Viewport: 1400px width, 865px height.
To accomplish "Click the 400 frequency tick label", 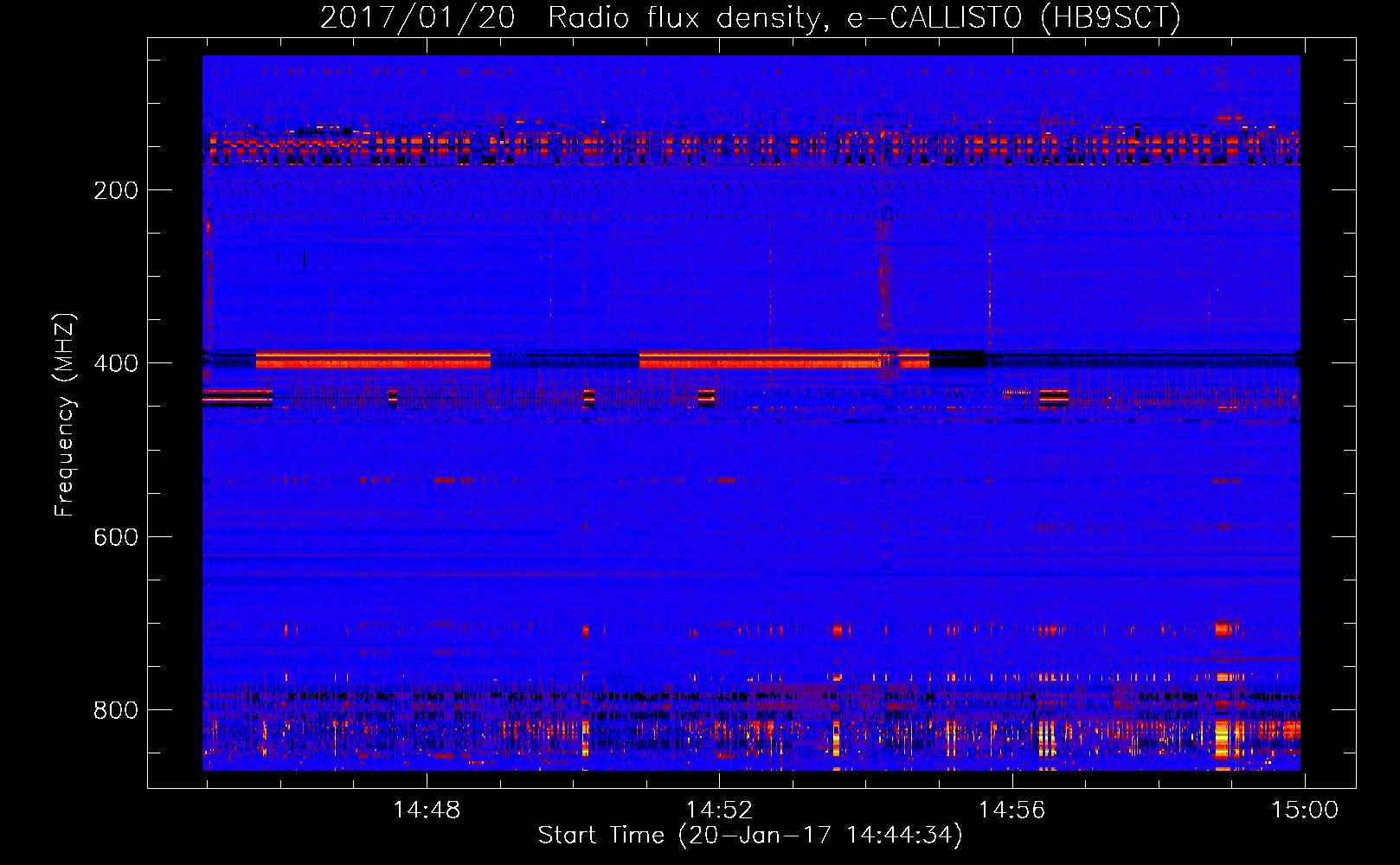I will coord(116,363).
